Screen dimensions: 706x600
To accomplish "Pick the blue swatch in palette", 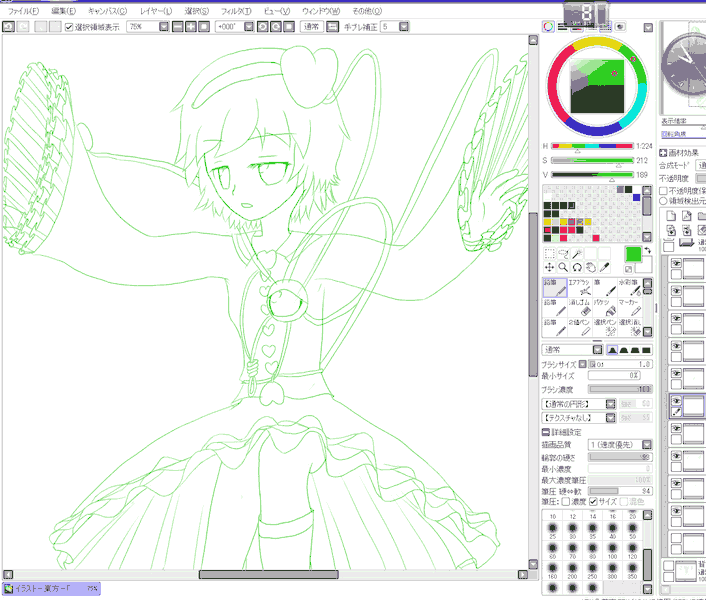I will (636, 197).
